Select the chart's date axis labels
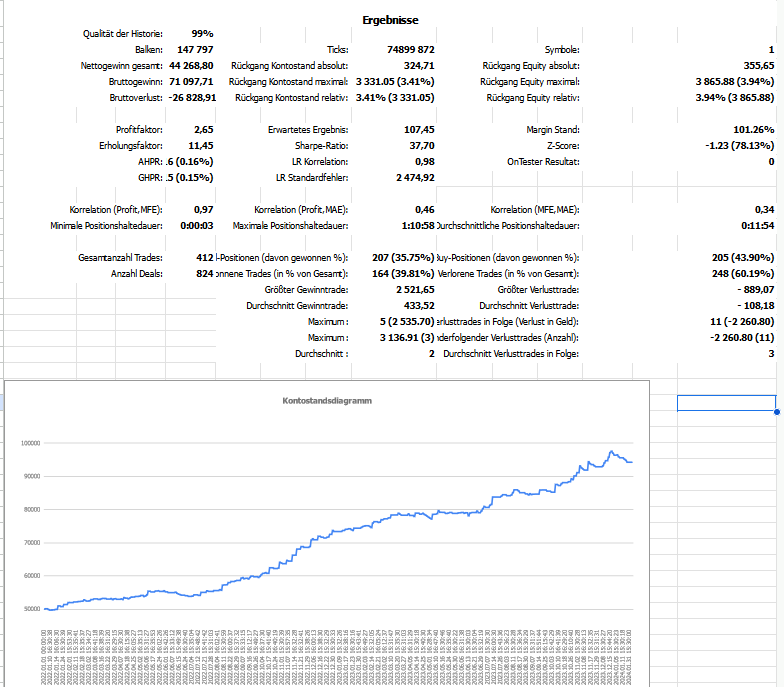784x687 pixels. coord(336,657)
